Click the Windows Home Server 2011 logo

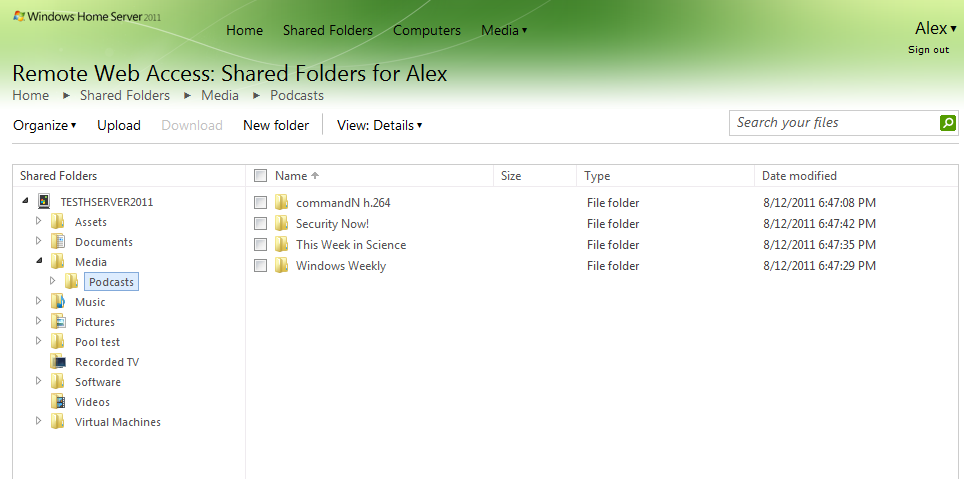(87, 17)
